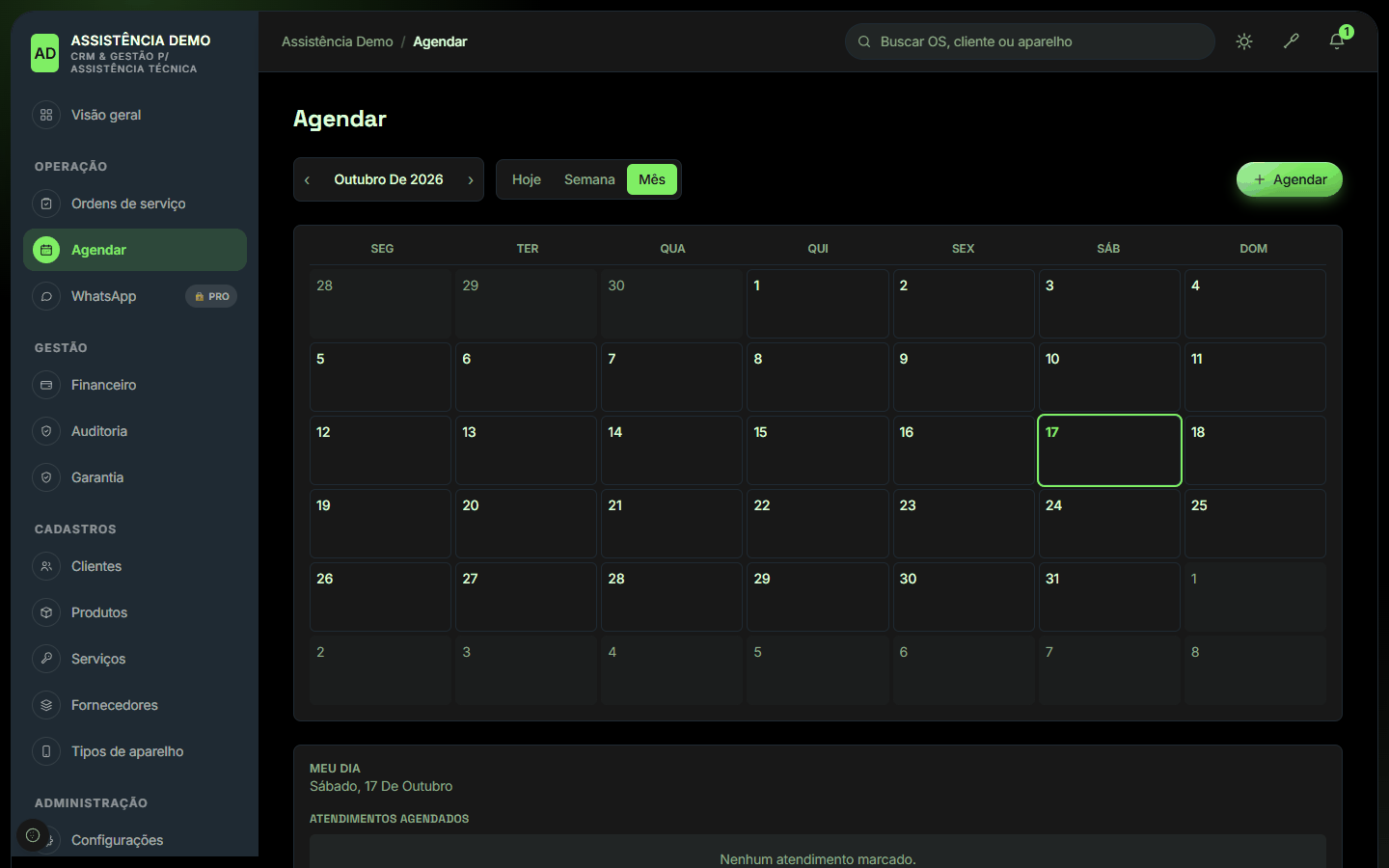Click the AD logo badge

pyautogui.click(x=45, y=54)
